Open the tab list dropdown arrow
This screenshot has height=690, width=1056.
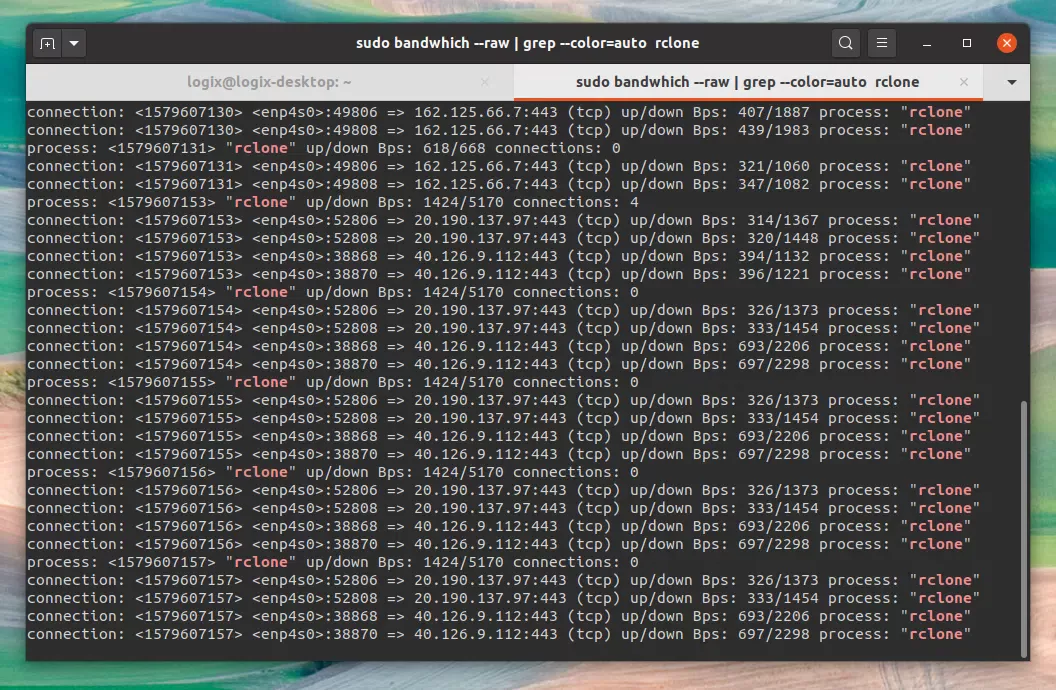pos(1012,82)
